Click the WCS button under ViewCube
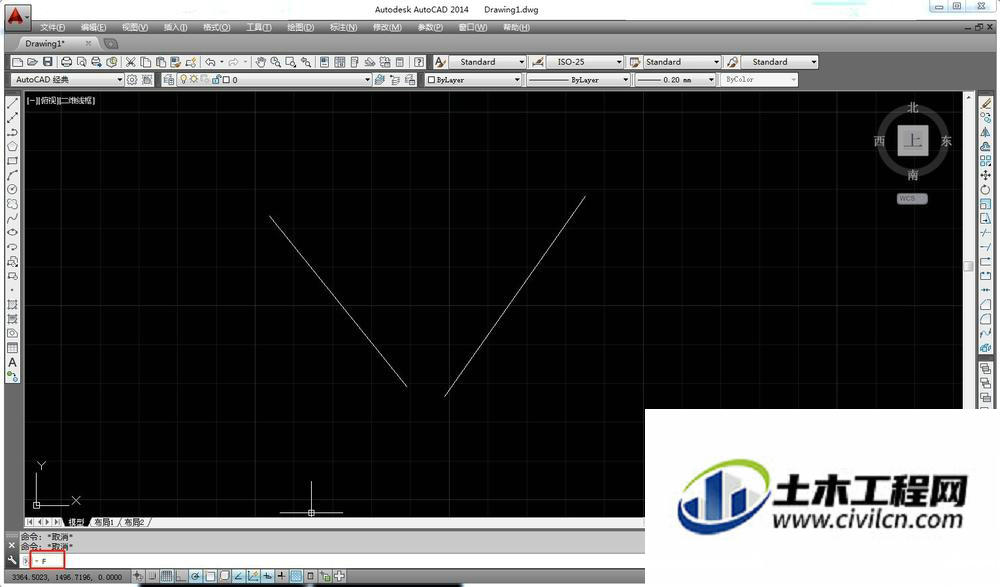 [912, 198]
